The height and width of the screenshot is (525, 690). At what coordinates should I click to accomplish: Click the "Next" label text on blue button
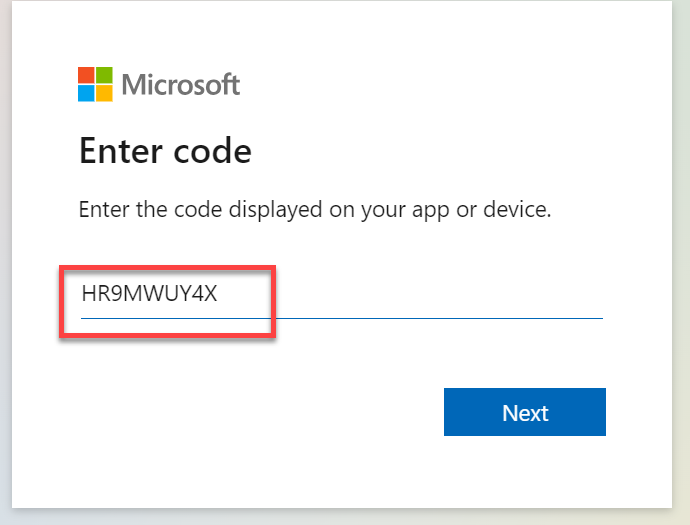tap(525, 413)
